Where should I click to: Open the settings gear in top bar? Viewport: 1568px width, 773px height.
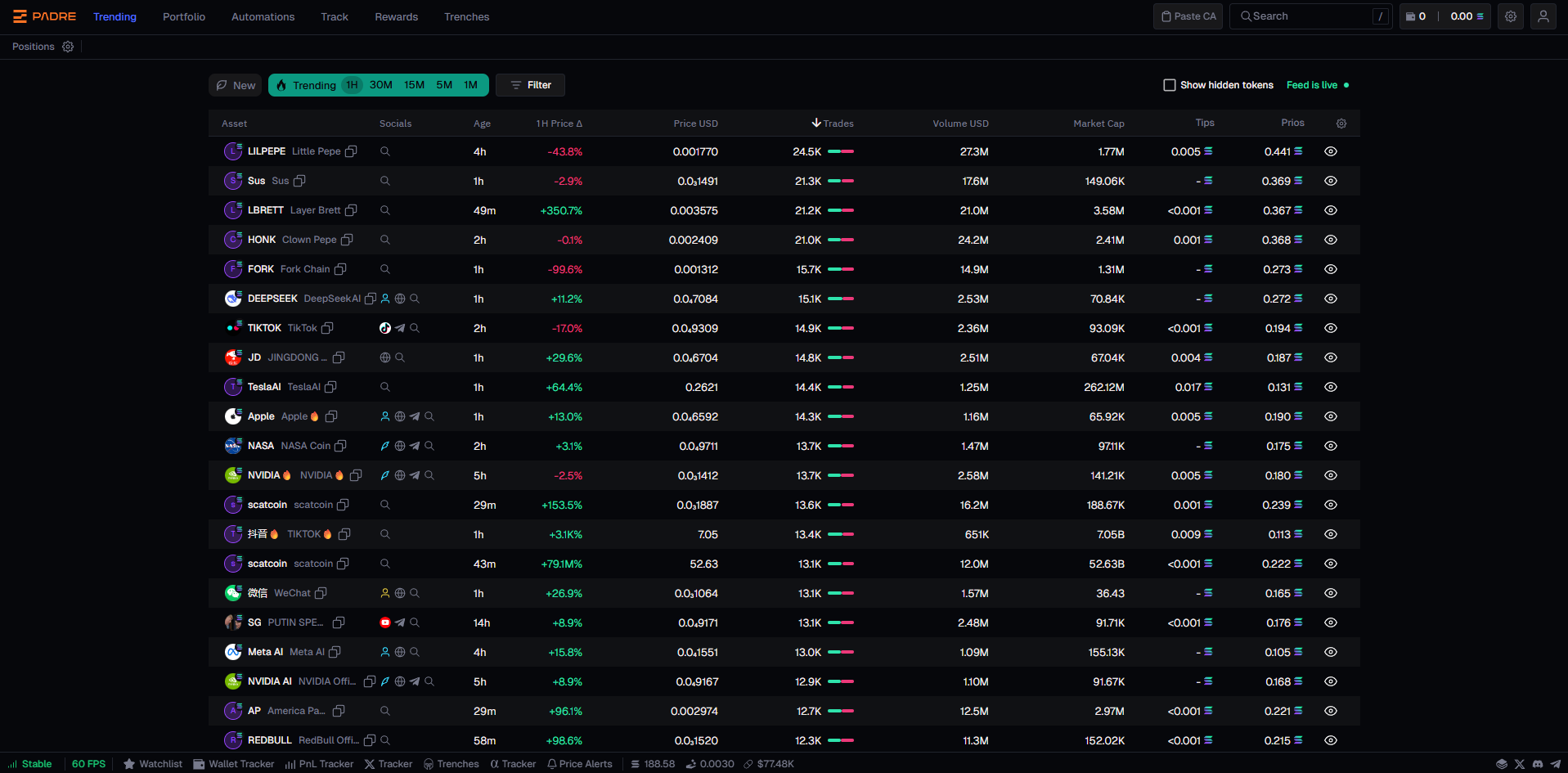[1510, 16]
